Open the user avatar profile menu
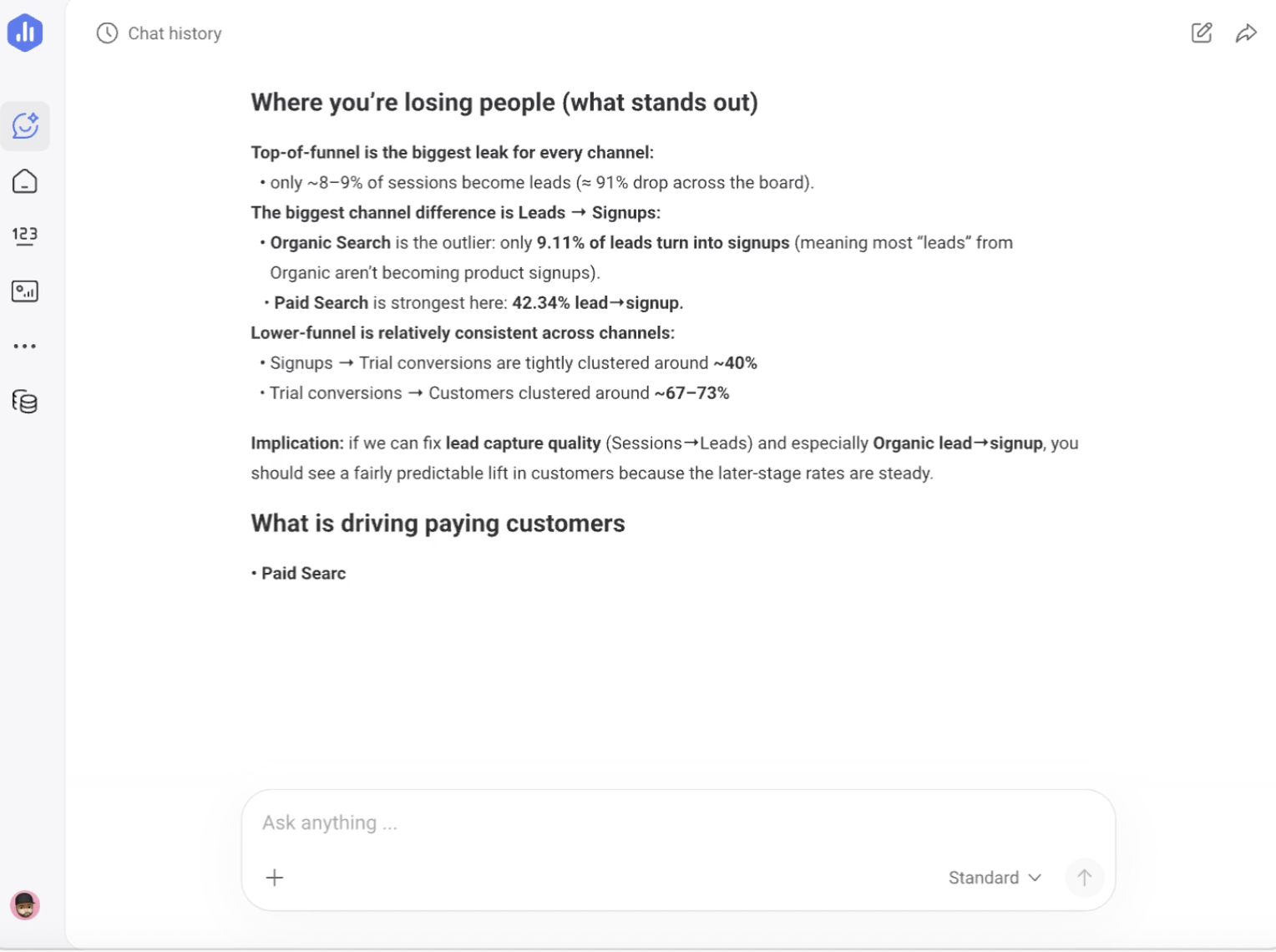 [x=25, y=905]
